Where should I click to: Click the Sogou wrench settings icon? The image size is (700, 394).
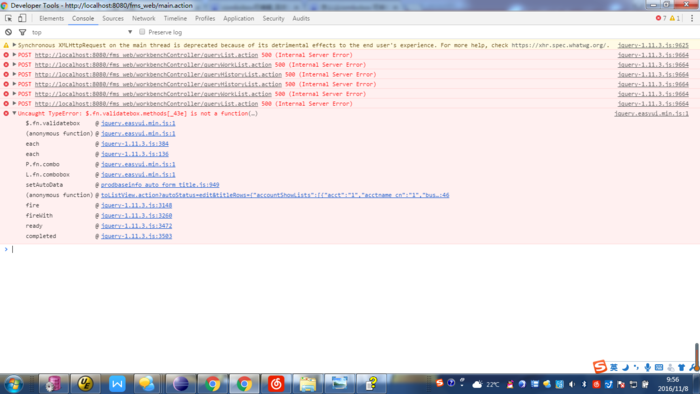point(693,367)
